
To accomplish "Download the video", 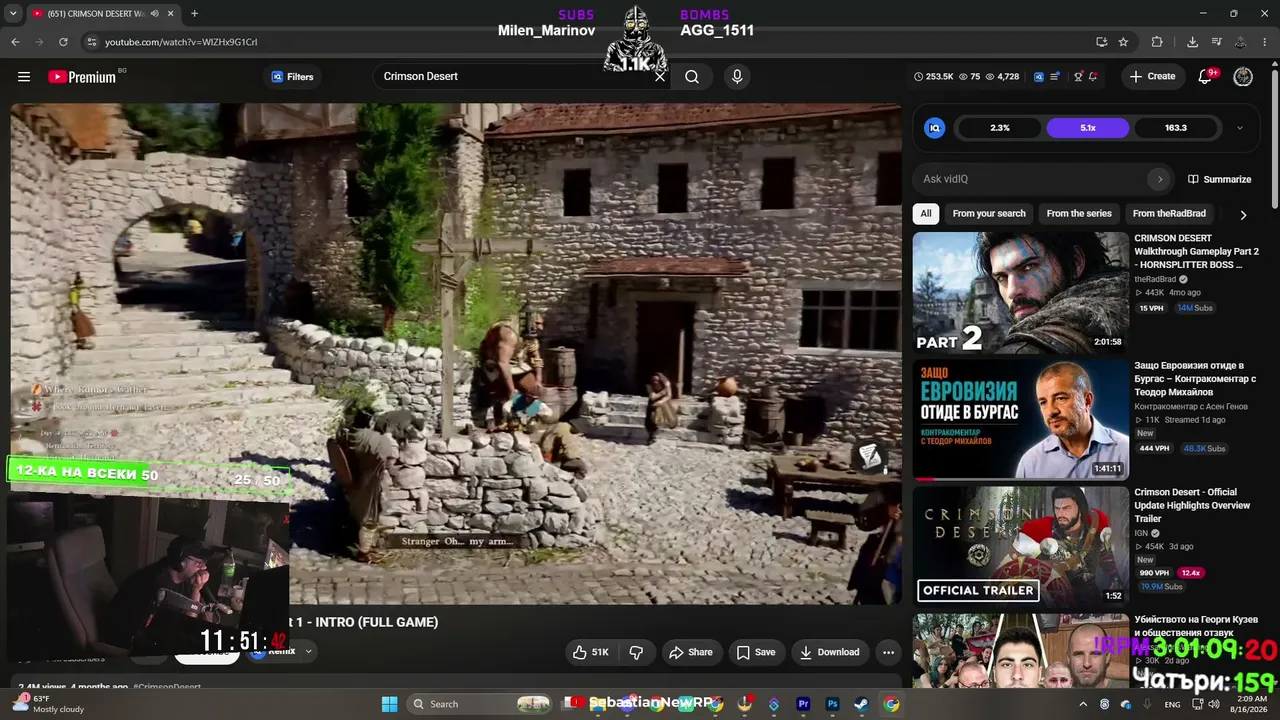I will pyautogui.click(x=829, y=652).
